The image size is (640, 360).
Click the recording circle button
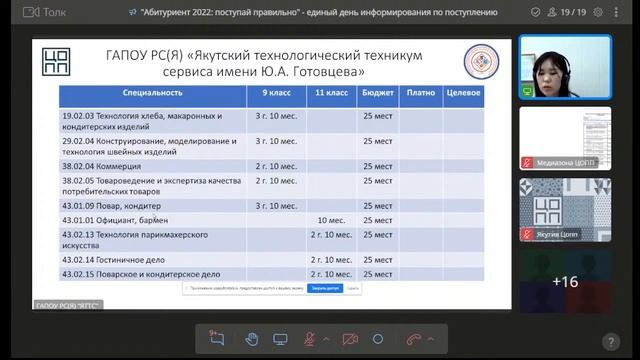coord(378,339)
